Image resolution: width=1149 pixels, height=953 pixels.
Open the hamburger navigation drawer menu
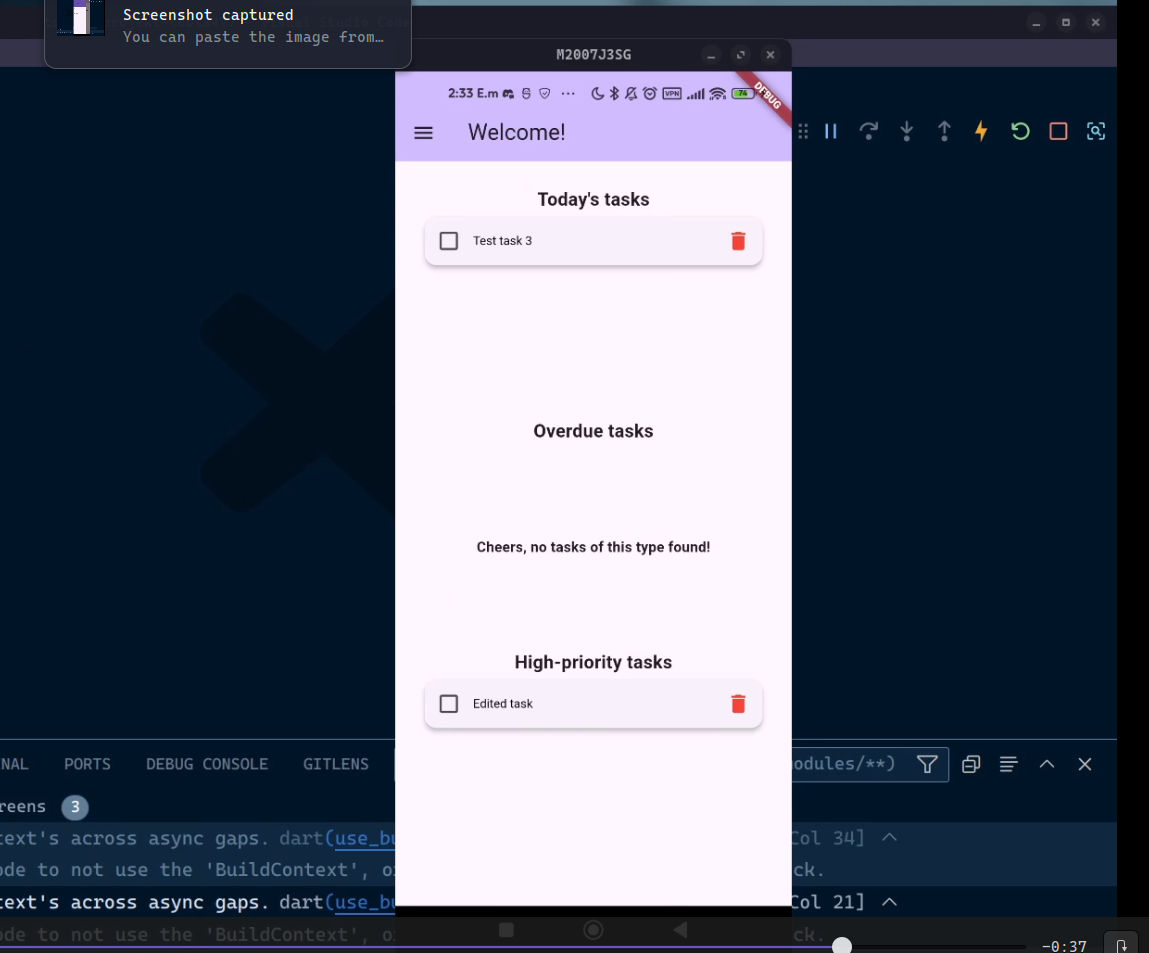point(424,132)
